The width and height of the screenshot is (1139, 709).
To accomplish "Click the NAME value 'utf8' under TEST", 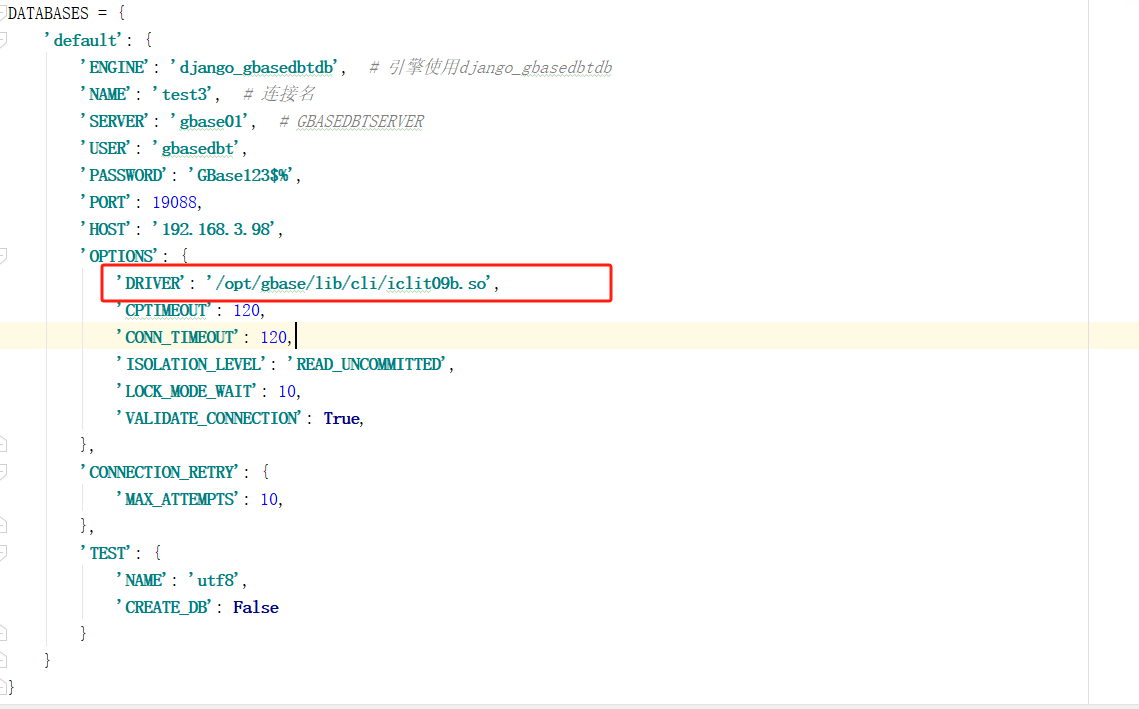I will 215,579.
